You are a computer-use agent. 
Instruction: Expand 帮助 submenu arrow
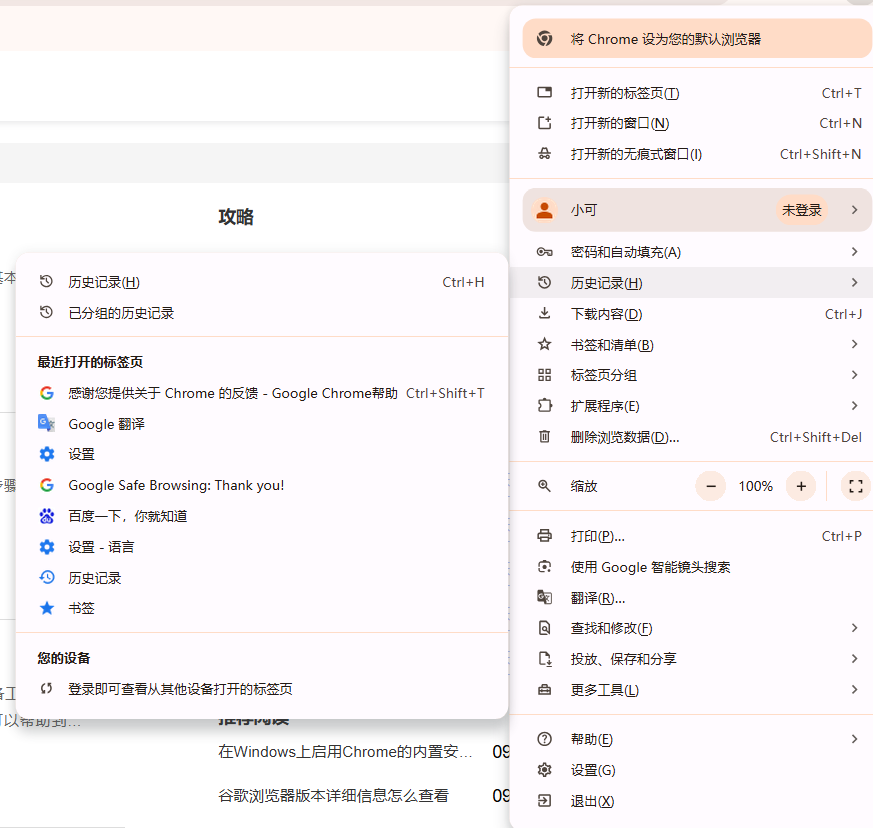pyautogui.click(x=854, y=739)
